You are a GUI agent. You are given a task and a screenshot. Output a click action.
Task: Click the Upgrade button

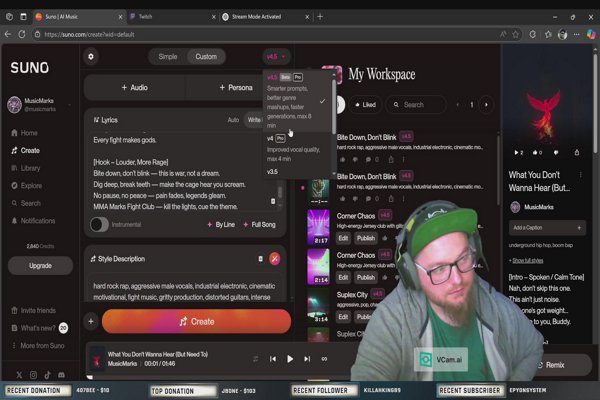coord(40,266)
